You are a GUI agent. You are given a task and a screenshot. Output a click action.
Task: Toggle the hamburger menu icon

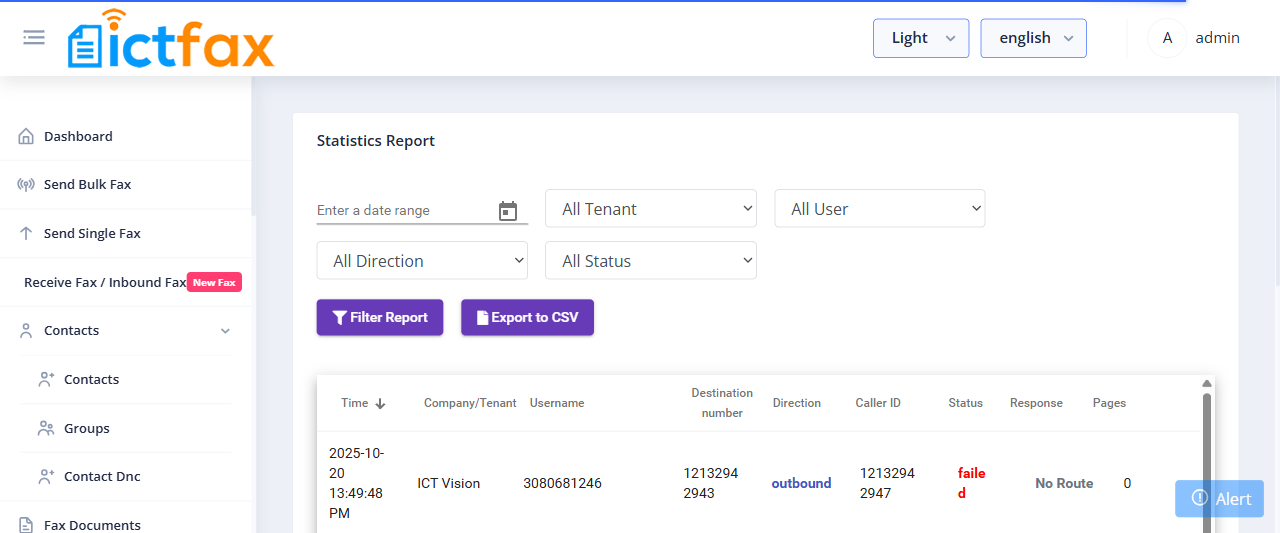(34, 37)
